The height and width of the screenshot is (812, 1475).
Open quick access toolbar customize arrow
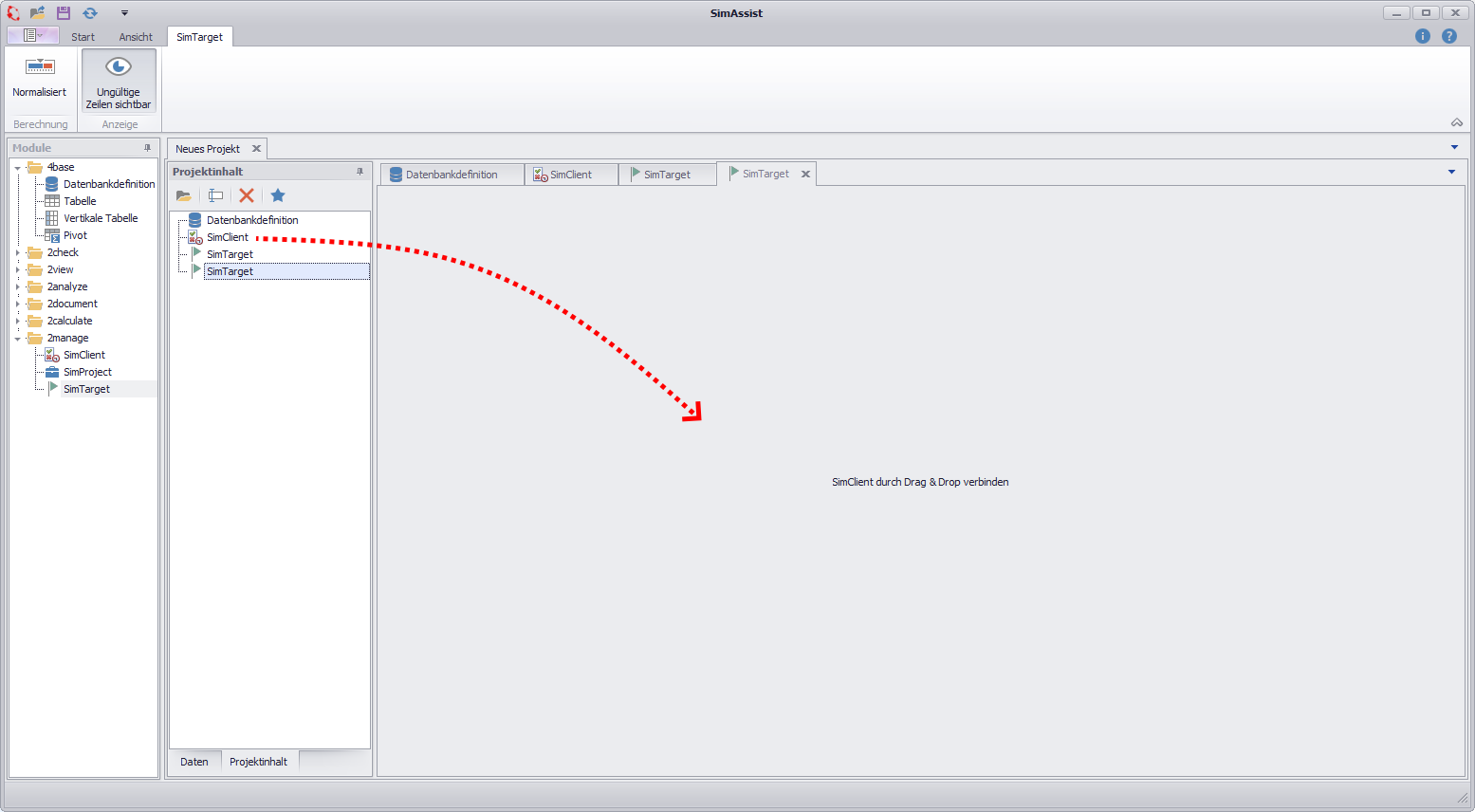pyautogui.click(x=124, y=13)
